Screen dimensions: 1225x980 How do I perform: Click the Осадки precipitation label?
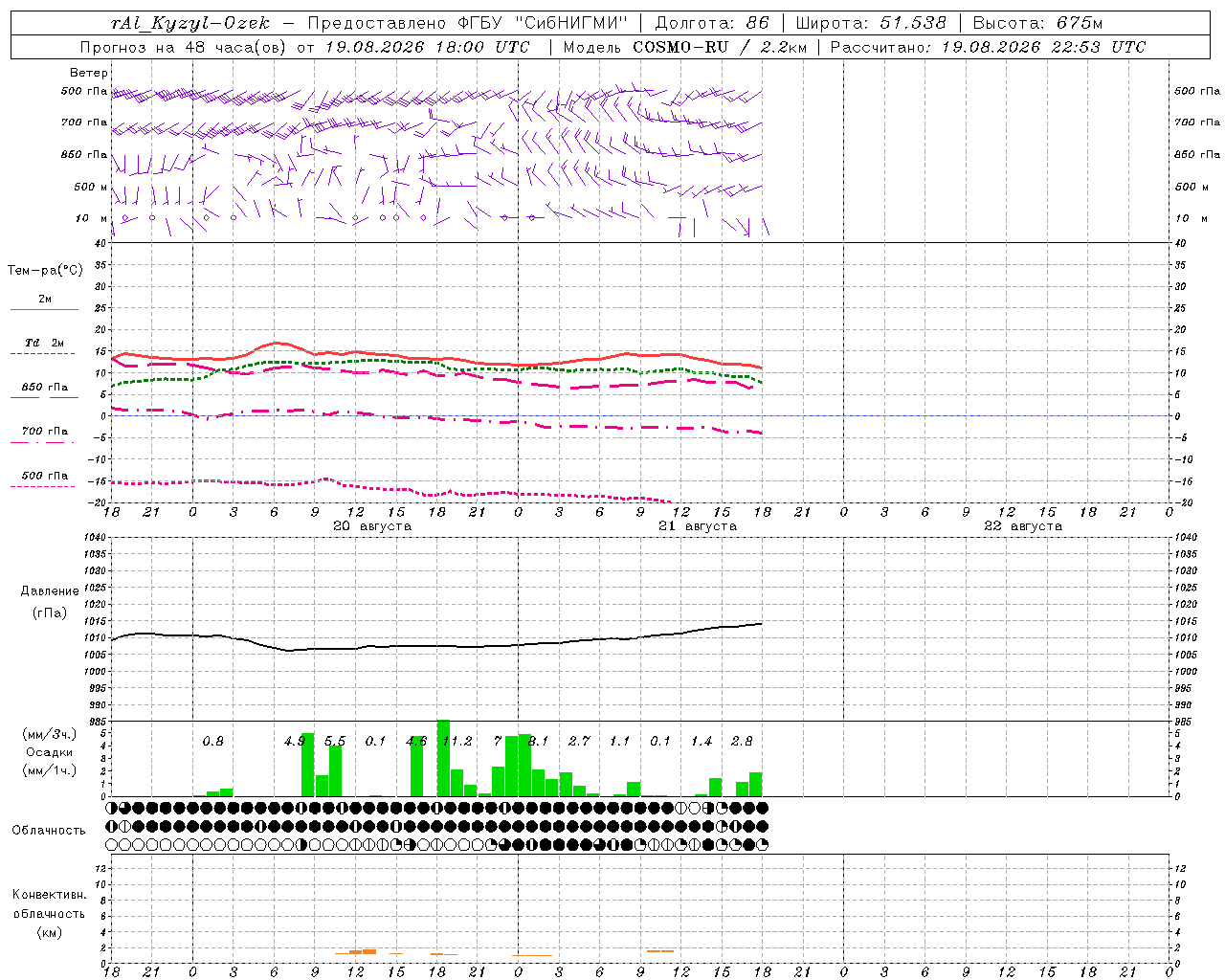tap(50, 752)
